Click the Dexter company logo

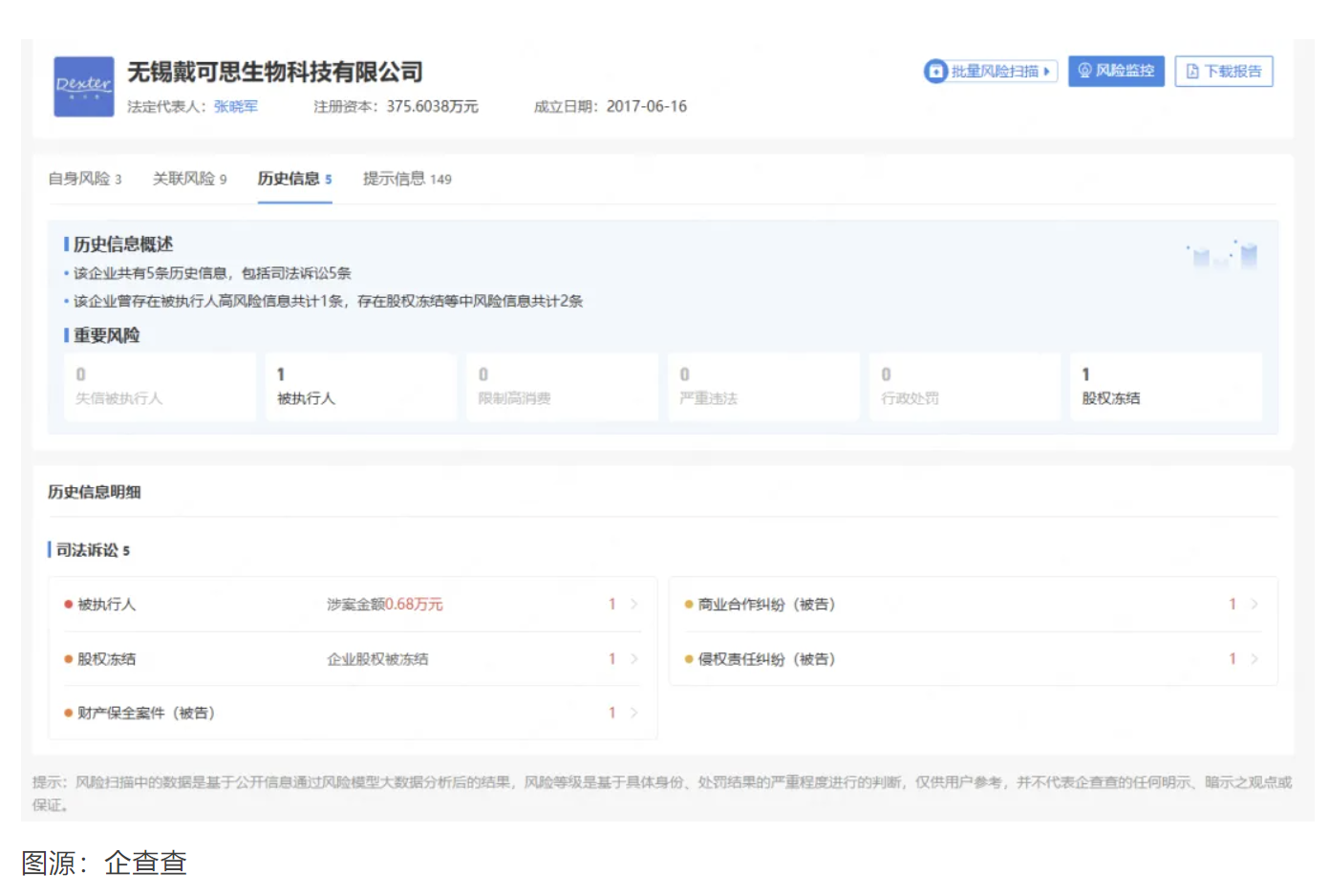point(84,87)
